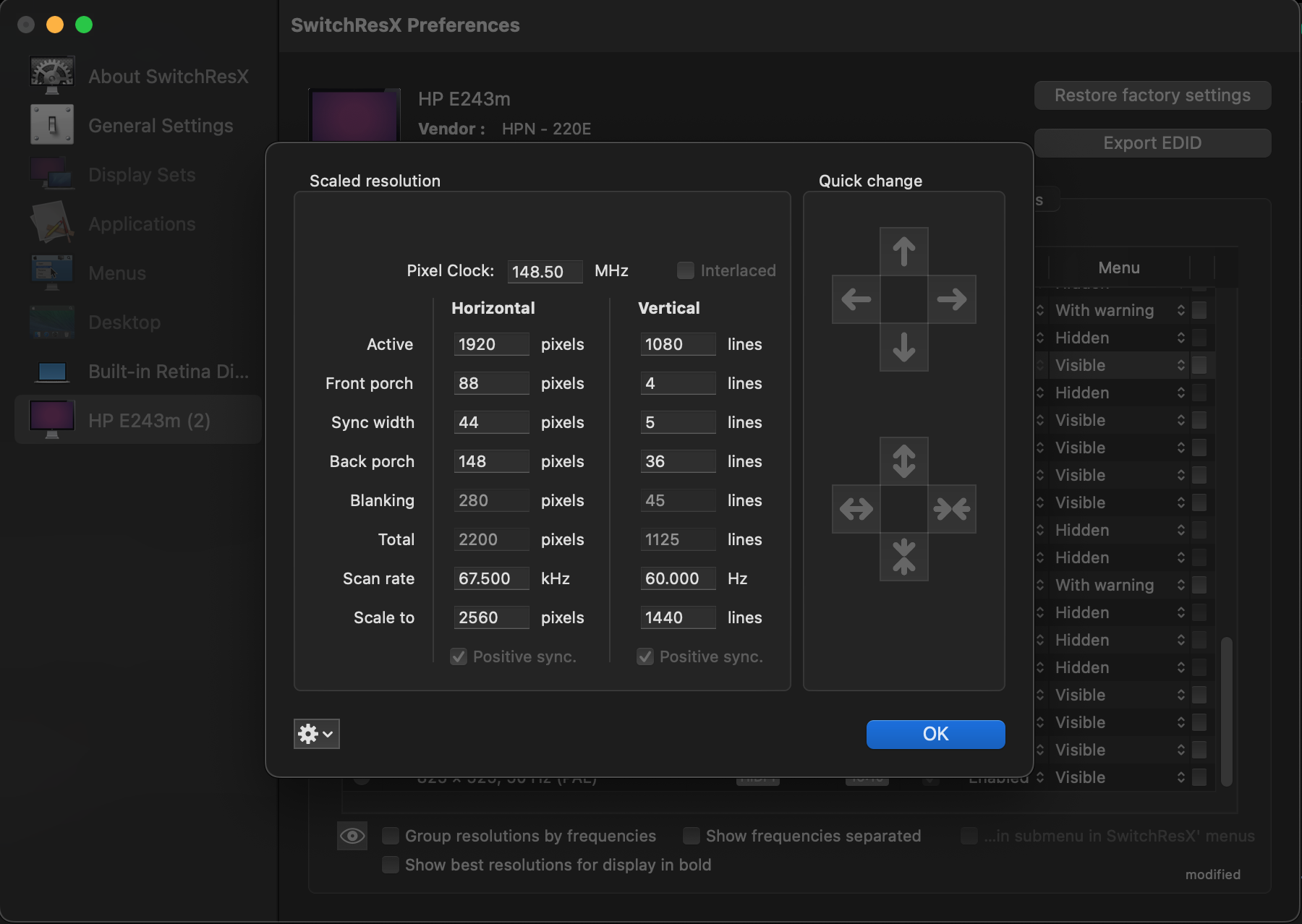Click the HP E243m display thumbnail
This screenshot has height=924, width=1302.
(354, 116)
